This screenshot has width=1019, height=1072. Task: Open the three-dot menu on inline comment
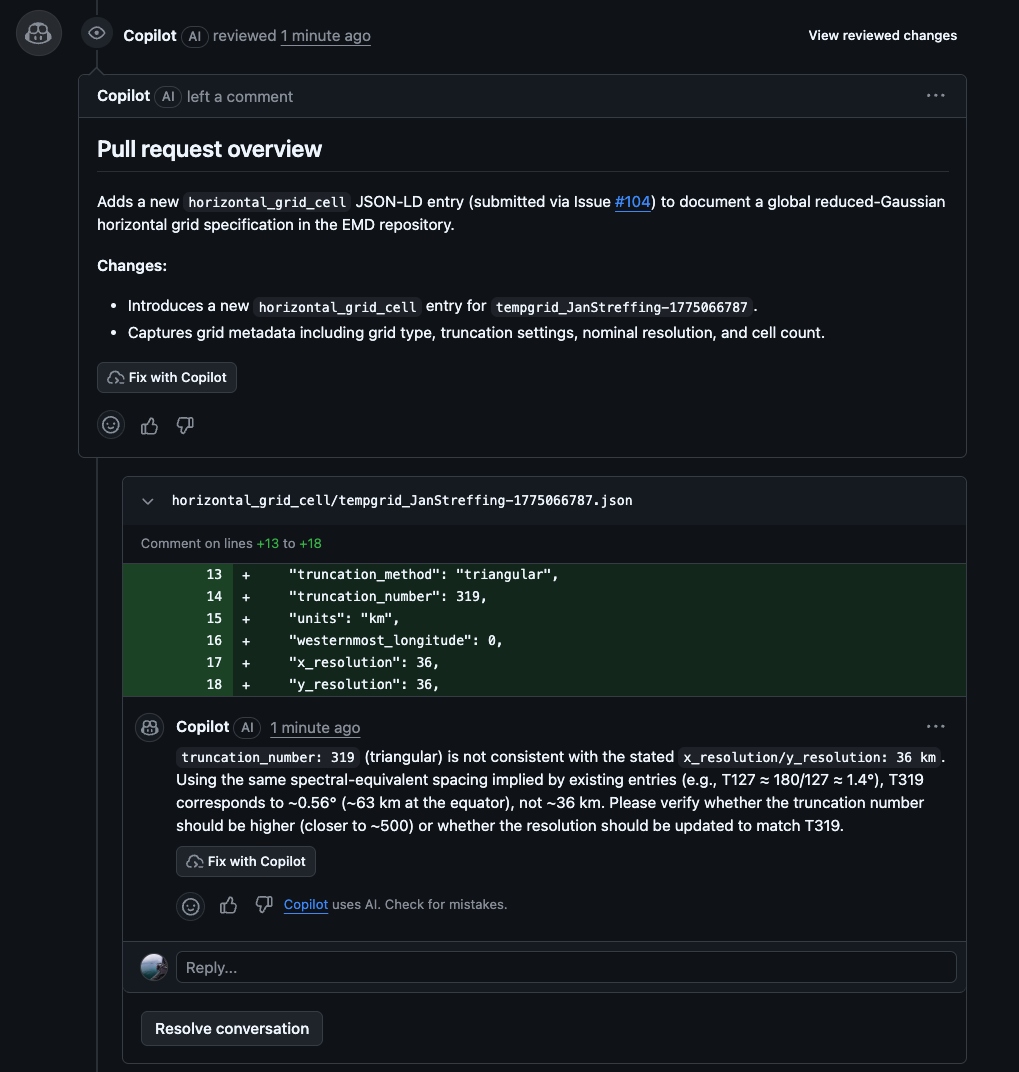(936, 727)
